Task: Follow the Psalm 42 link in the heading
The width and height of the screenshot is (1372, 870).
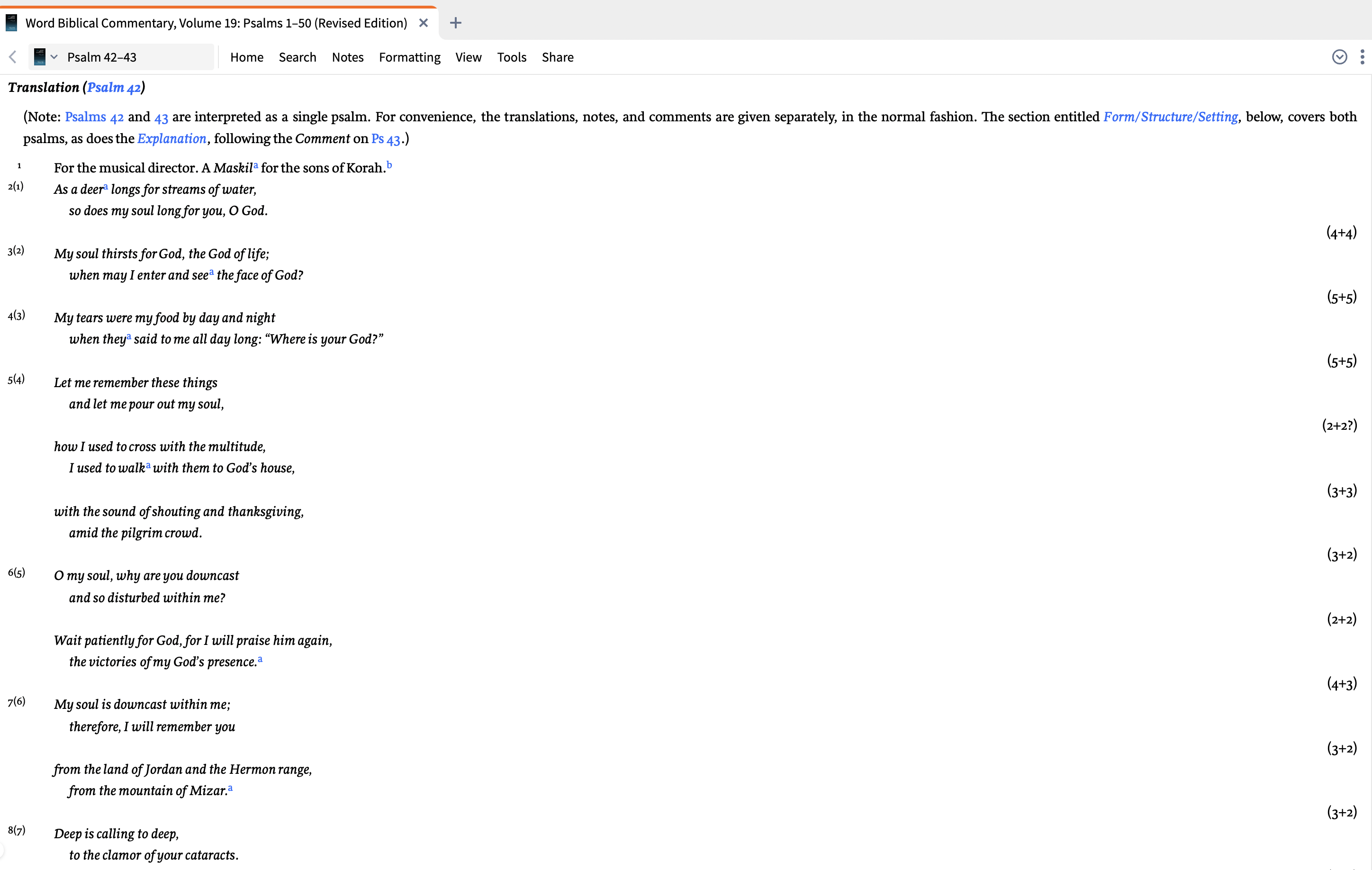Action: 113,87
